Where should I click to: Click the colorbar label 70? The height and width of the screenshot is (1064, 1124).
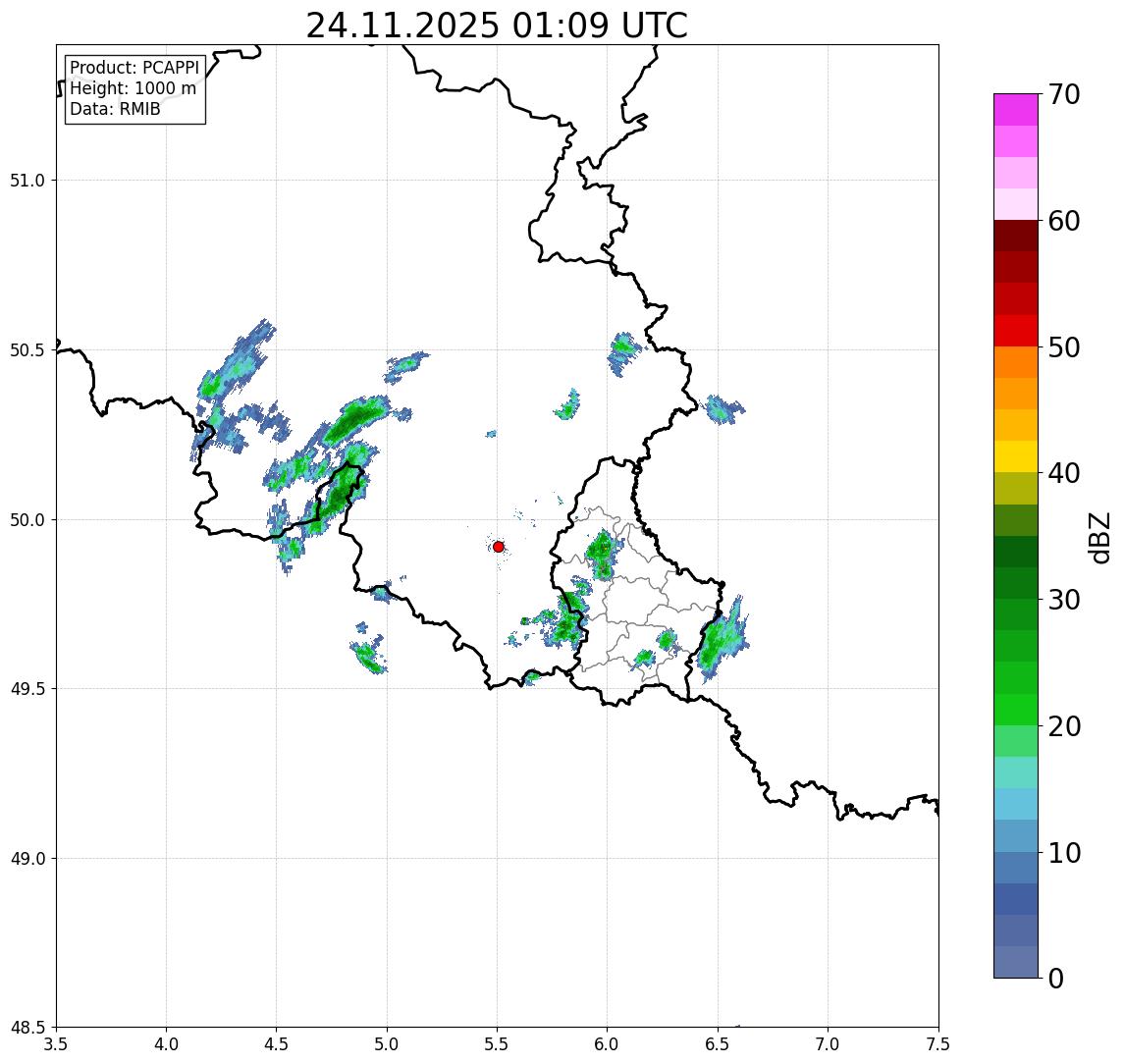pyautogui.click(x=1064, y=94)
